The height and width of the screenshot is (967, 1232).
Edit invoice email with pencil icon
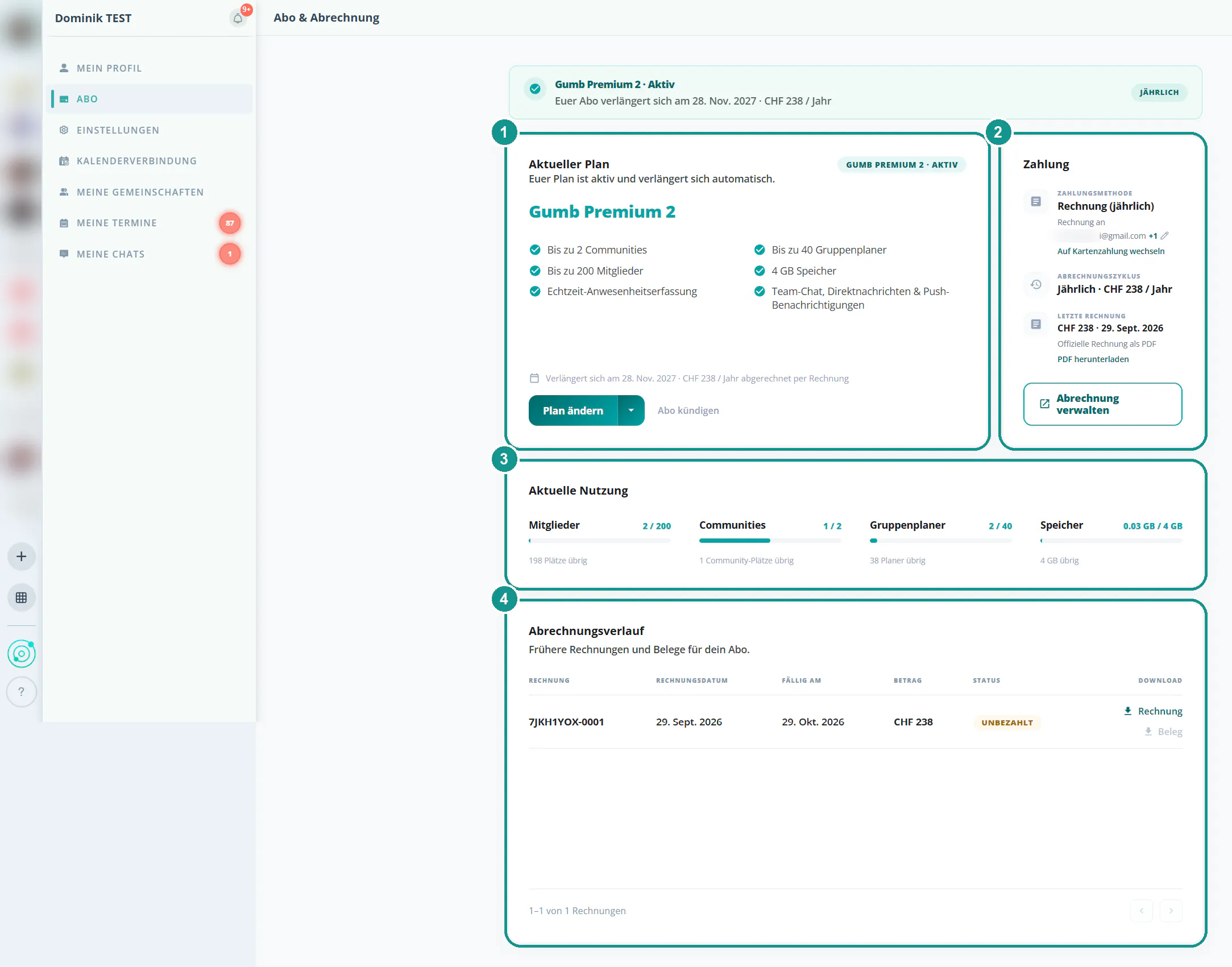point(1164,235)
